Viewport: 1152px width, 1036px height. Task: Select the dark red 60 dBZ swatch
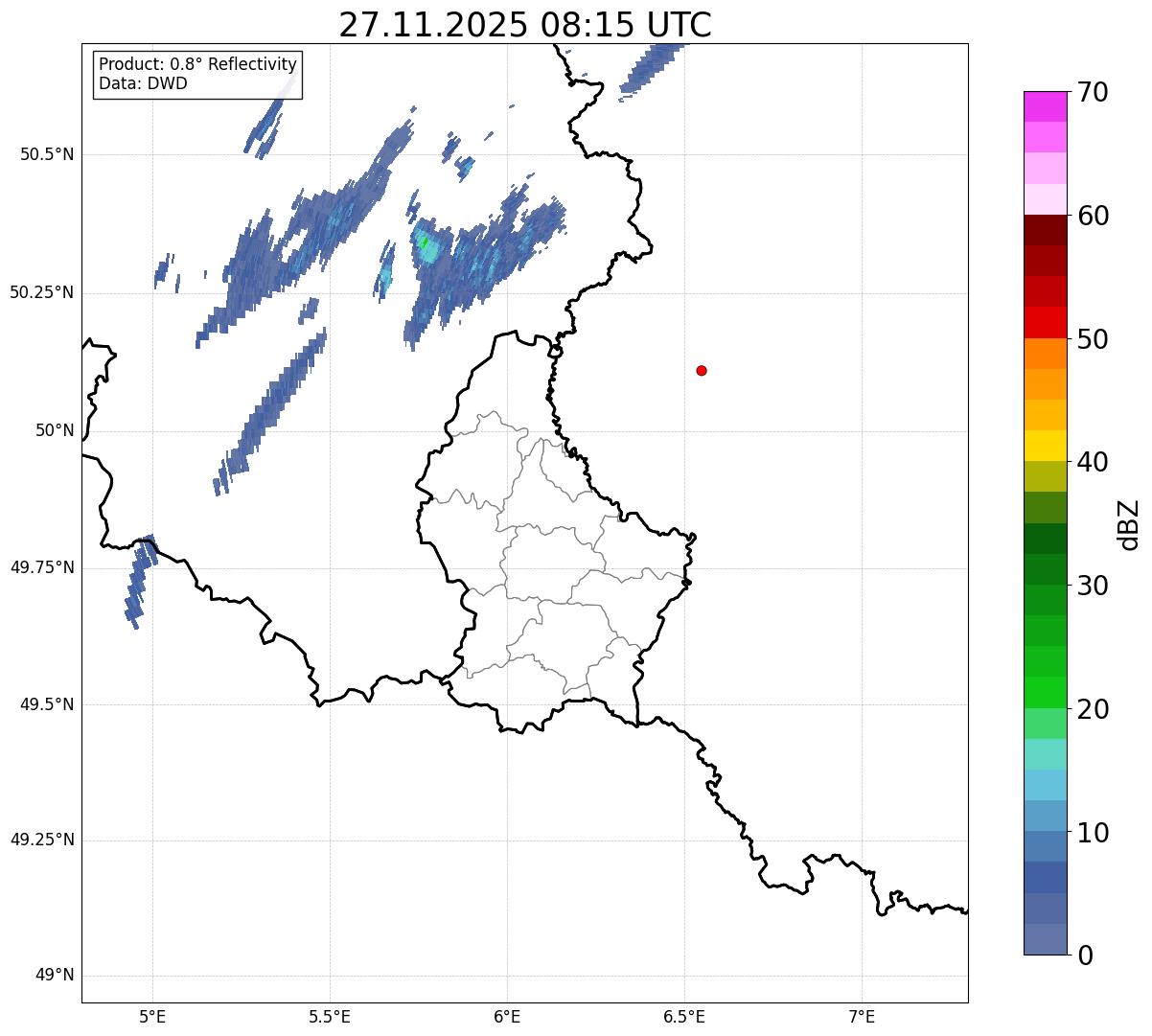click(1046, 230)
